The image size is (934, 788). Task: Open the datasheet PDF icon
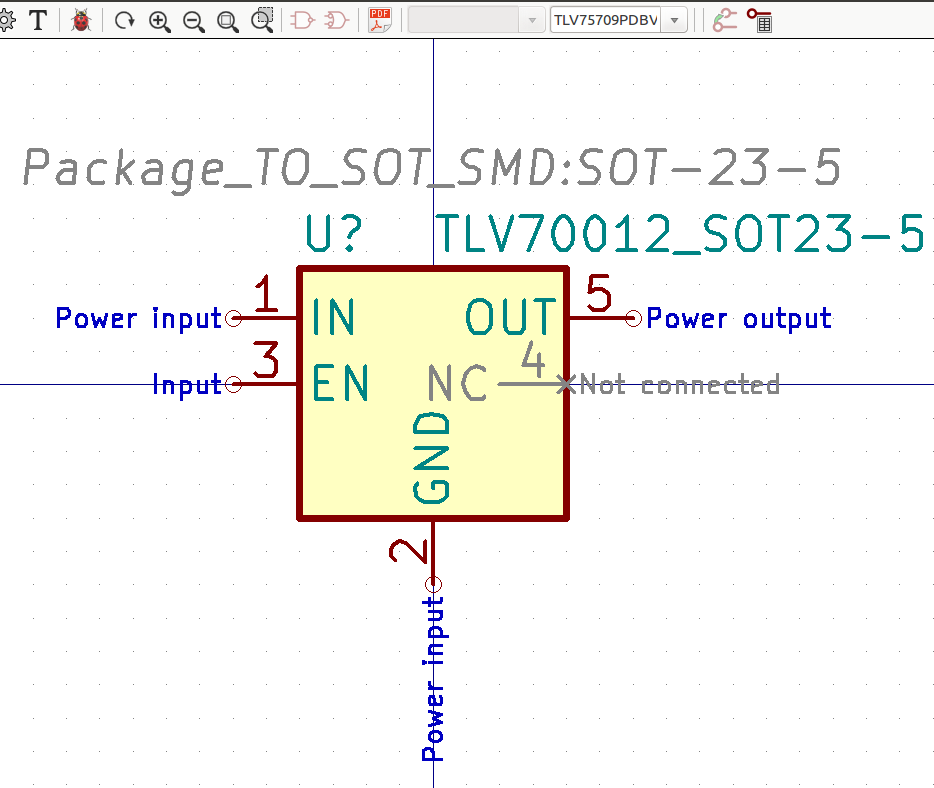(x=380, y=20)
